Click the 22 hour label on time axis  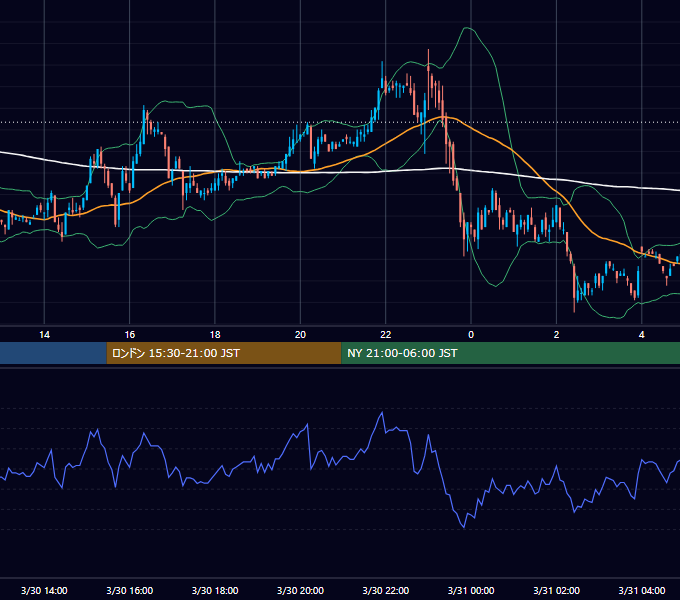tap(386, 335)
